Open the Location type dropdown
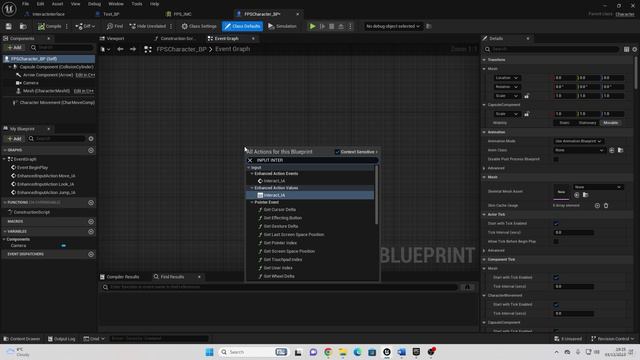The image size is (640, 360). coord(507,78)
